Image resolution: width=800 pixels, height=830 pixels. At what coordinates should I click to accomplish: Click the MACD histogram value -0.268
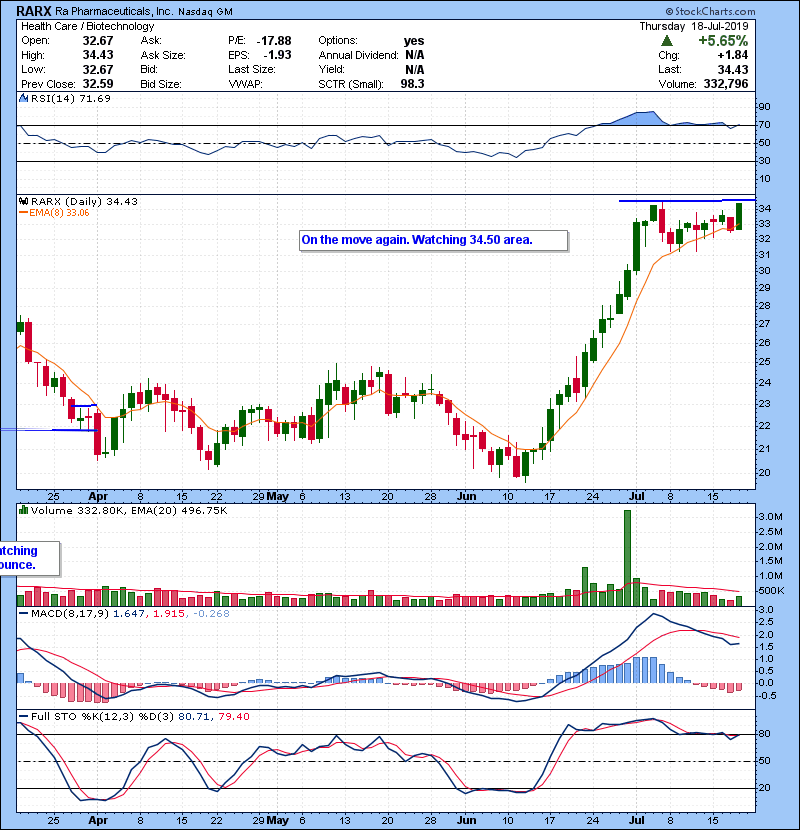coord(211,614)
